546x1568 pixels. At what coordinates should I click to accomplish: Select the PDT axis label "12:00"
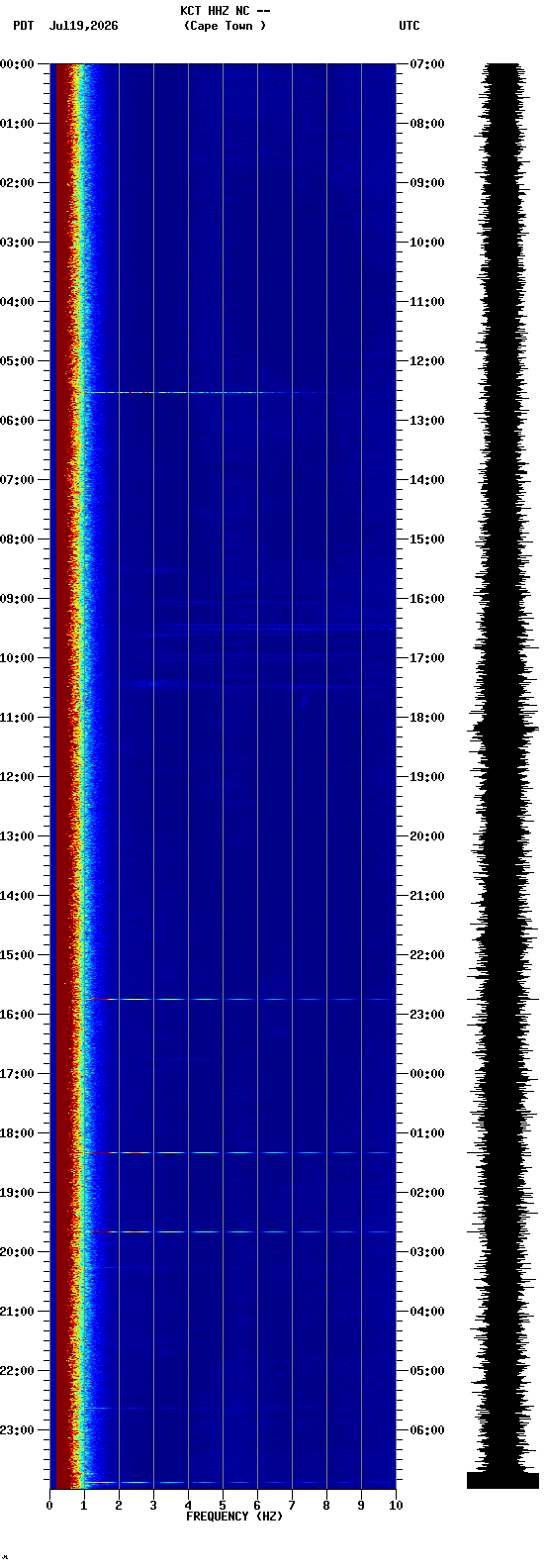pyautogui.click(x=17, y=777)
